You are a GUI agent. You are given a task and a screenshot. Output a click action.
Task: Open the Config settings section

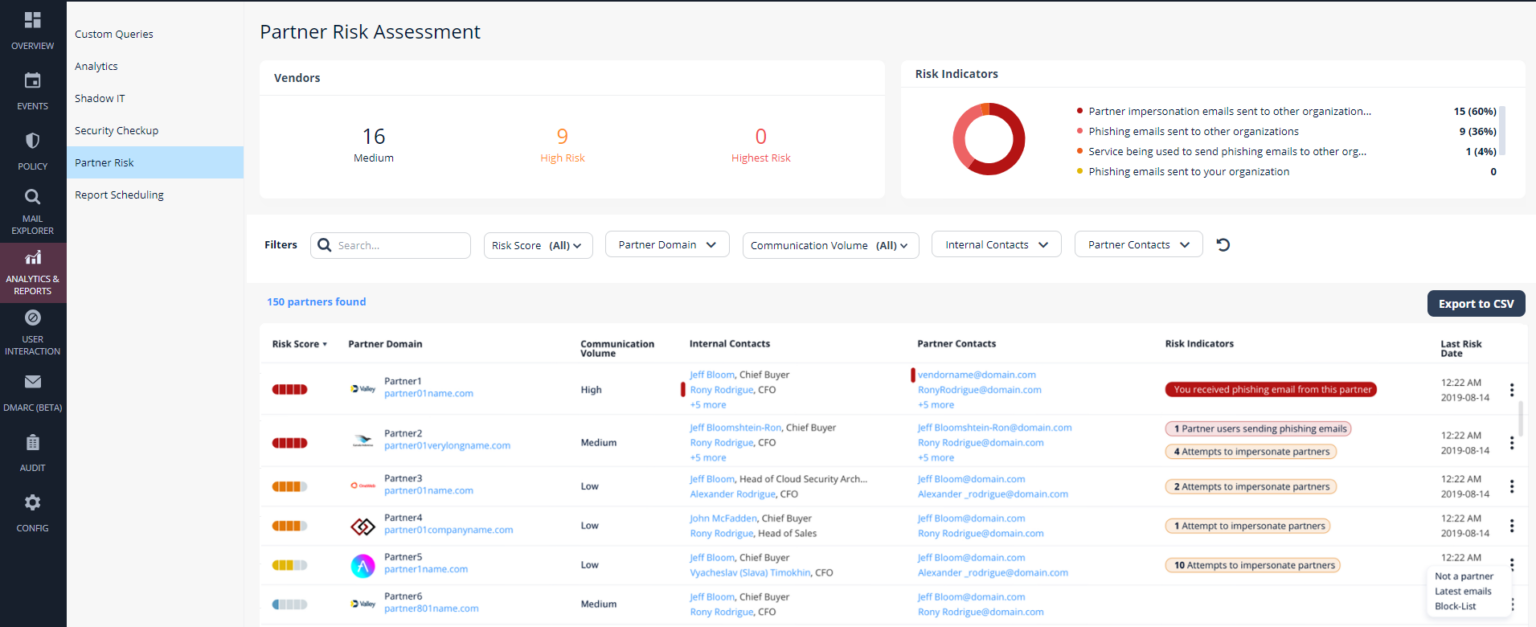coord(32,508)
